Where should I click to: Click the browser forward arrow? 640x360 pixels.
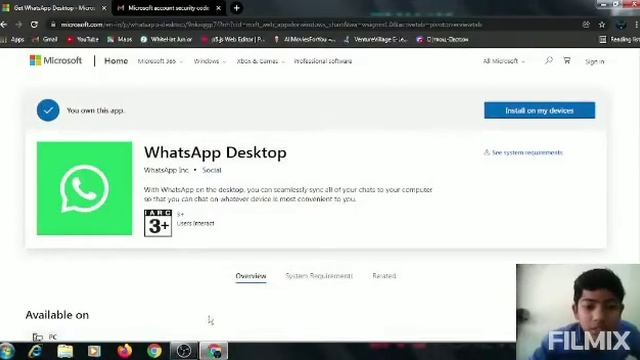coord(19,24)
